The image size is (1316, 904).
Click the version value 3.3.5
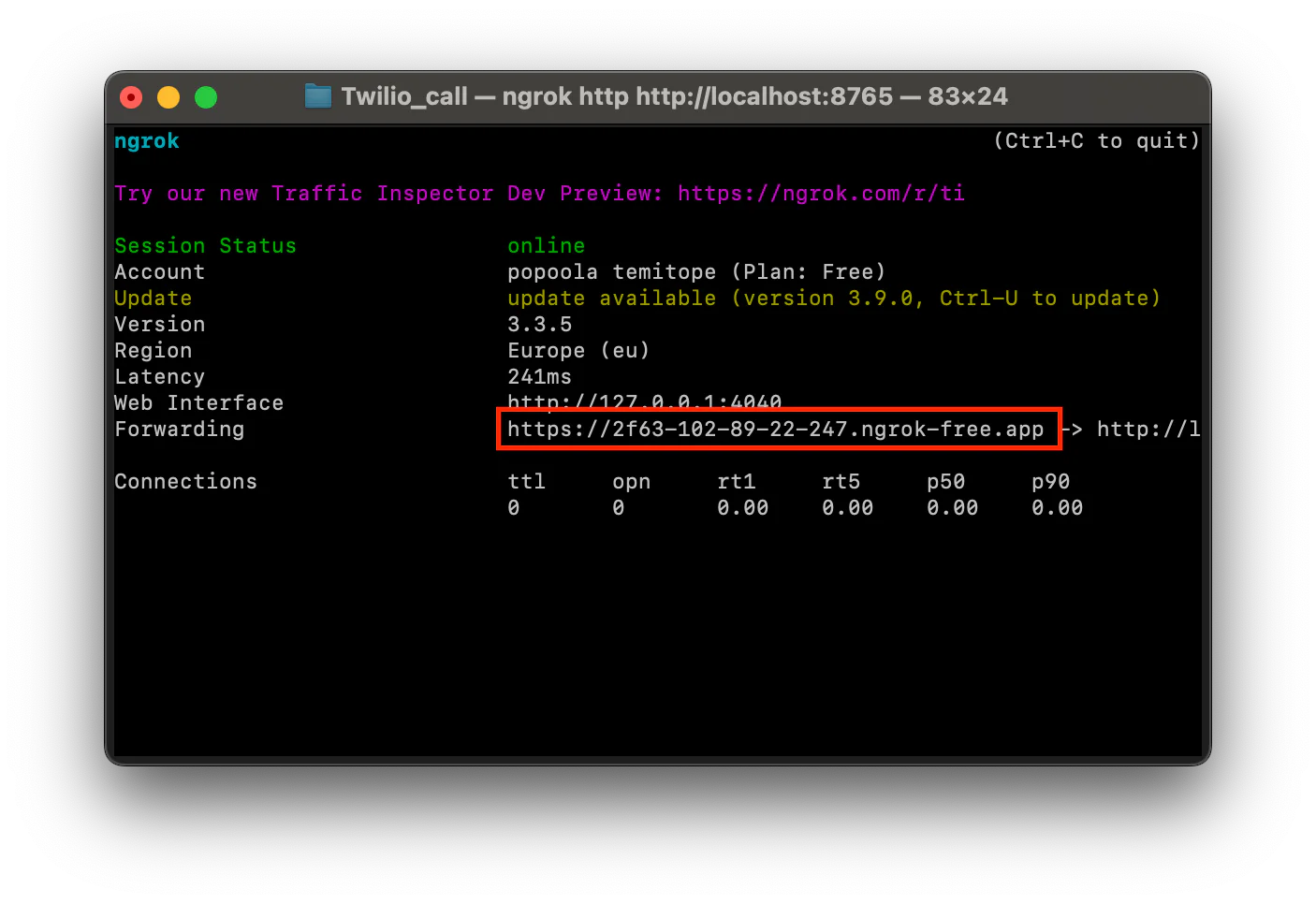(540, 325)
